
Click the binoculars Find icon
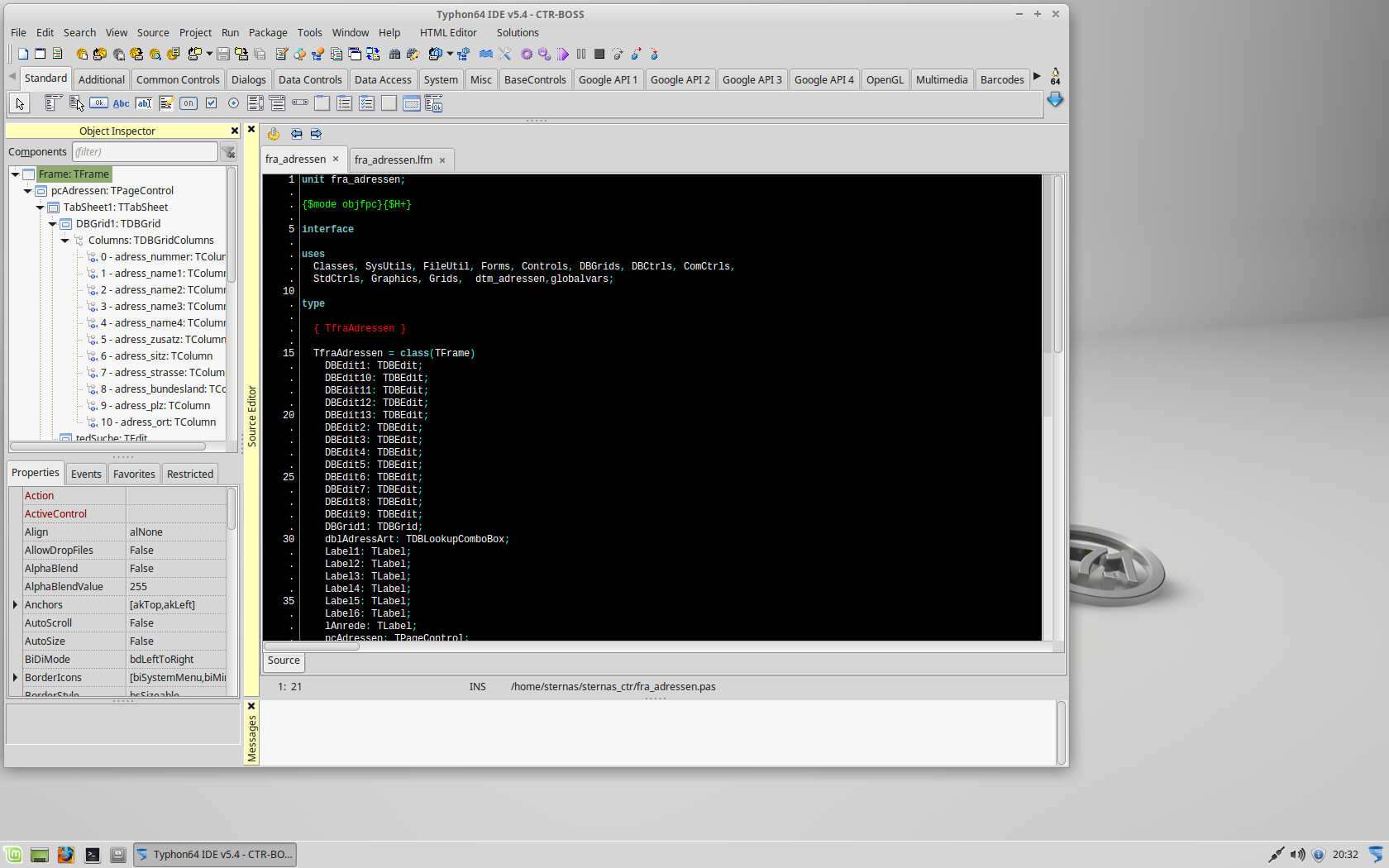tap(394, 54)
